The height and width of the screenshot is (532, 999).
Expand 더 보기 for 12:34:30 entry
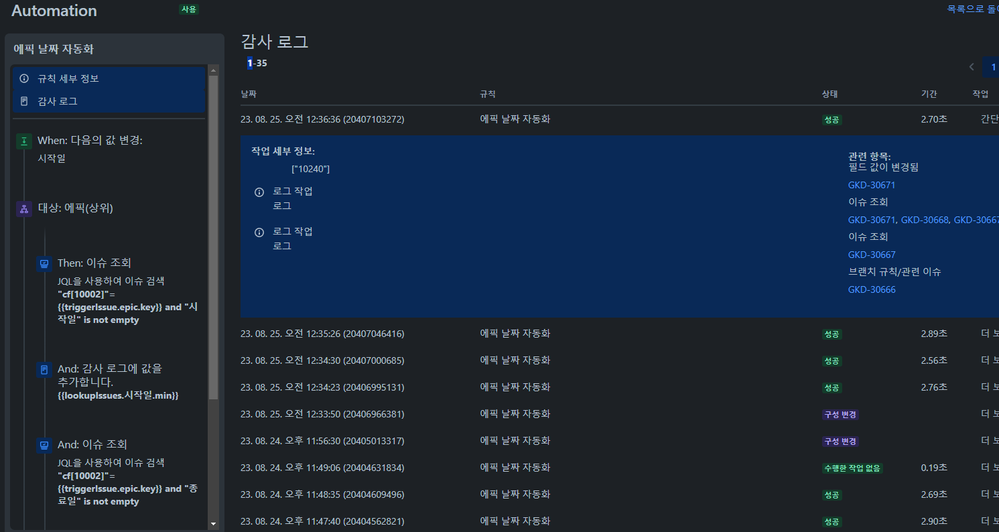(989, 361)
